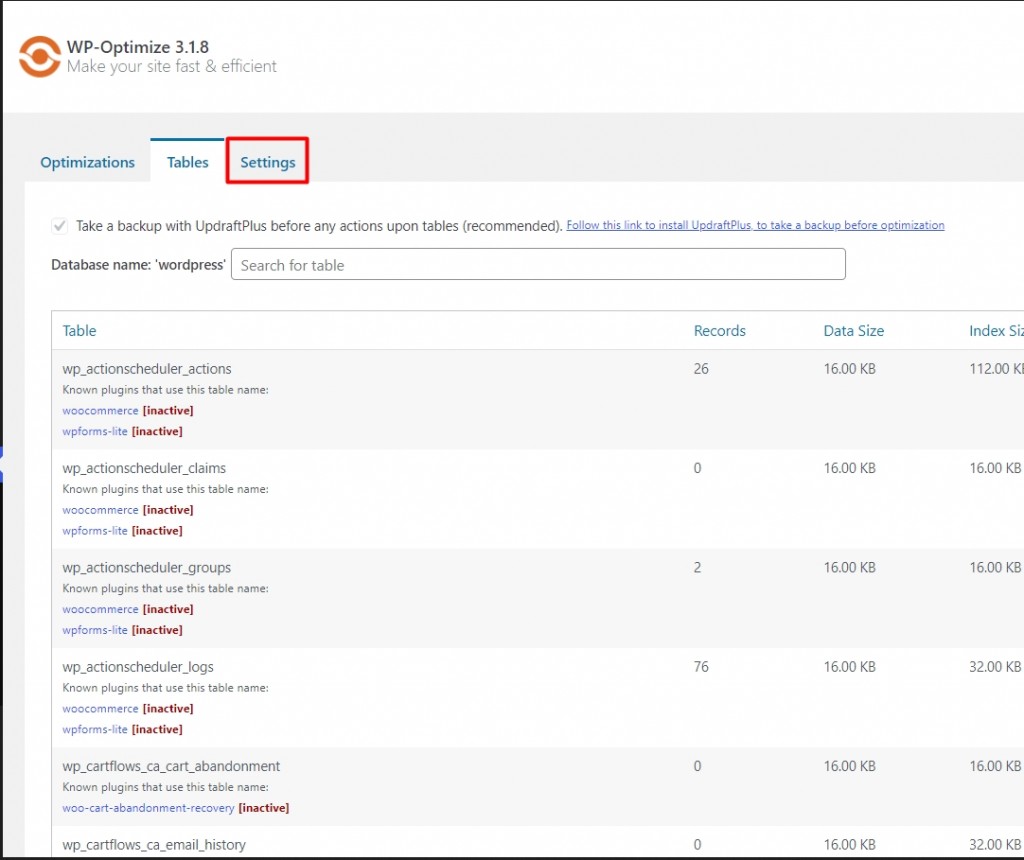Screen dimensions: 1024x860
Task: Open woocommerce link under wp_actionscheduler_actions
Action: [x=100, y=411]
